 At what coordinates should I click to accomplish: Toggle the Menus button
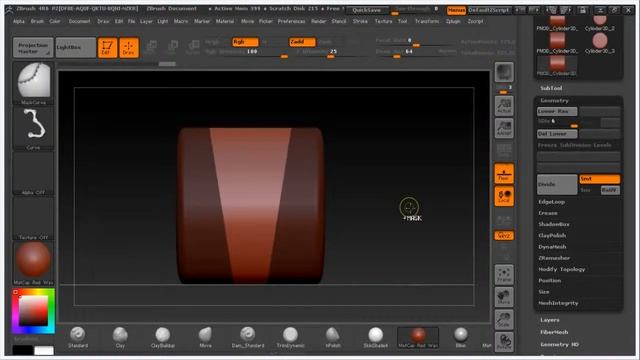tap(456, 10)
